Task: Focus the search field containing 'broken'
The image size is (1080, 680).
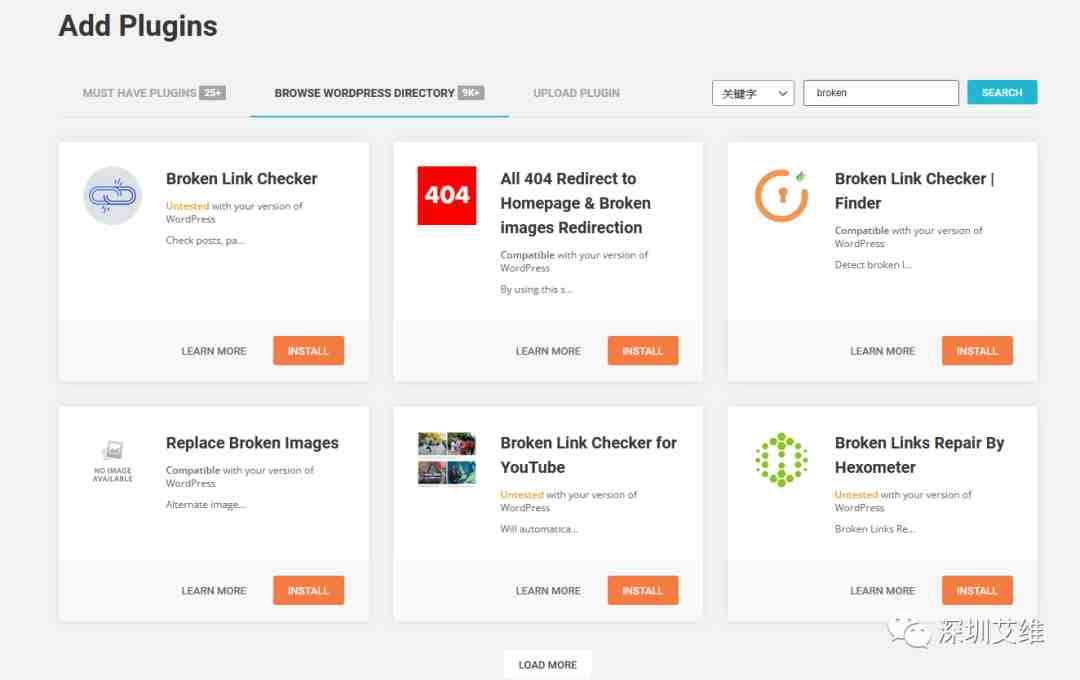Action: point(880,93)
